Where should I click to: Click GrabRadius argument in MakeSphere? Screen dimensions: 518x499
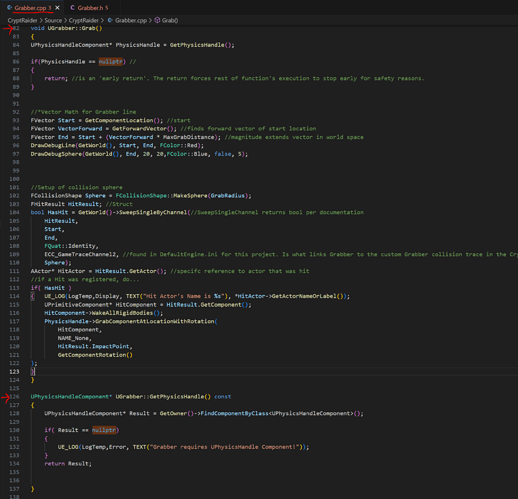(x=228, y=196)
